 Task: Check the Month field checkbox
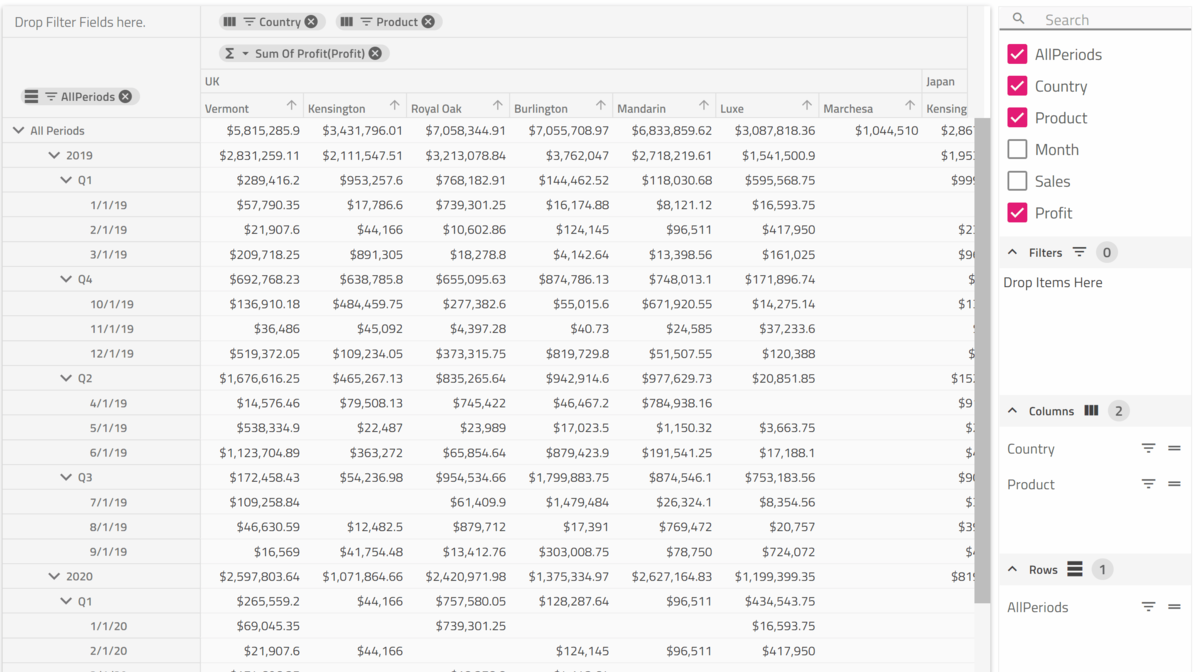coord(1017,150)
